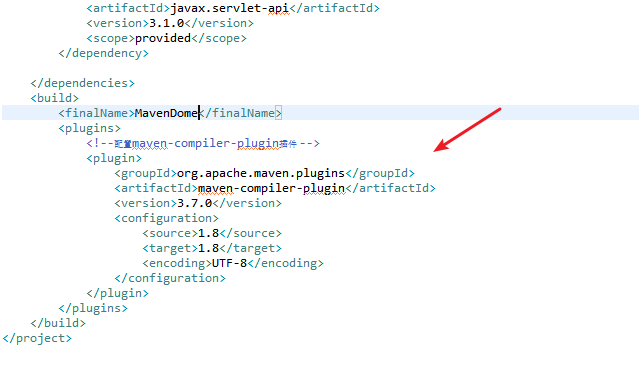Click the plugin version 3.7.0
The image size is (639, 372).
(194, 203)
